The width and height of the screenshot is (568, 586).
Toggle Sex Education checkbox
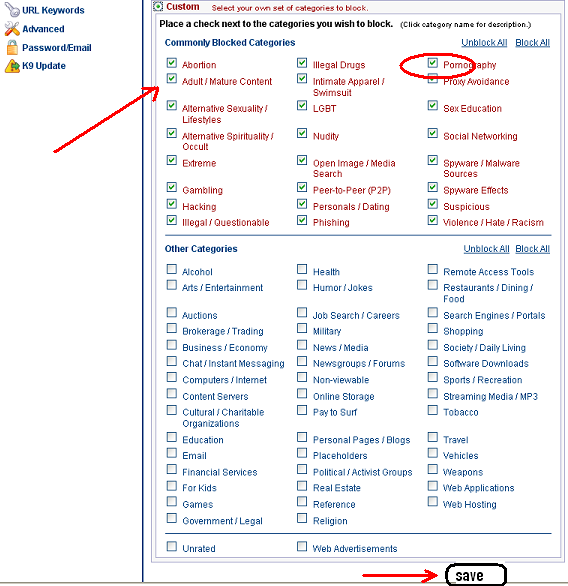(x=433, y=105)
